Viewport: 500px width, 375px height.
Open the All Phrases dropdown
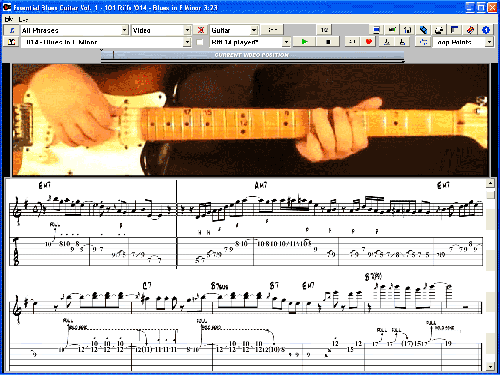(124, 30)
